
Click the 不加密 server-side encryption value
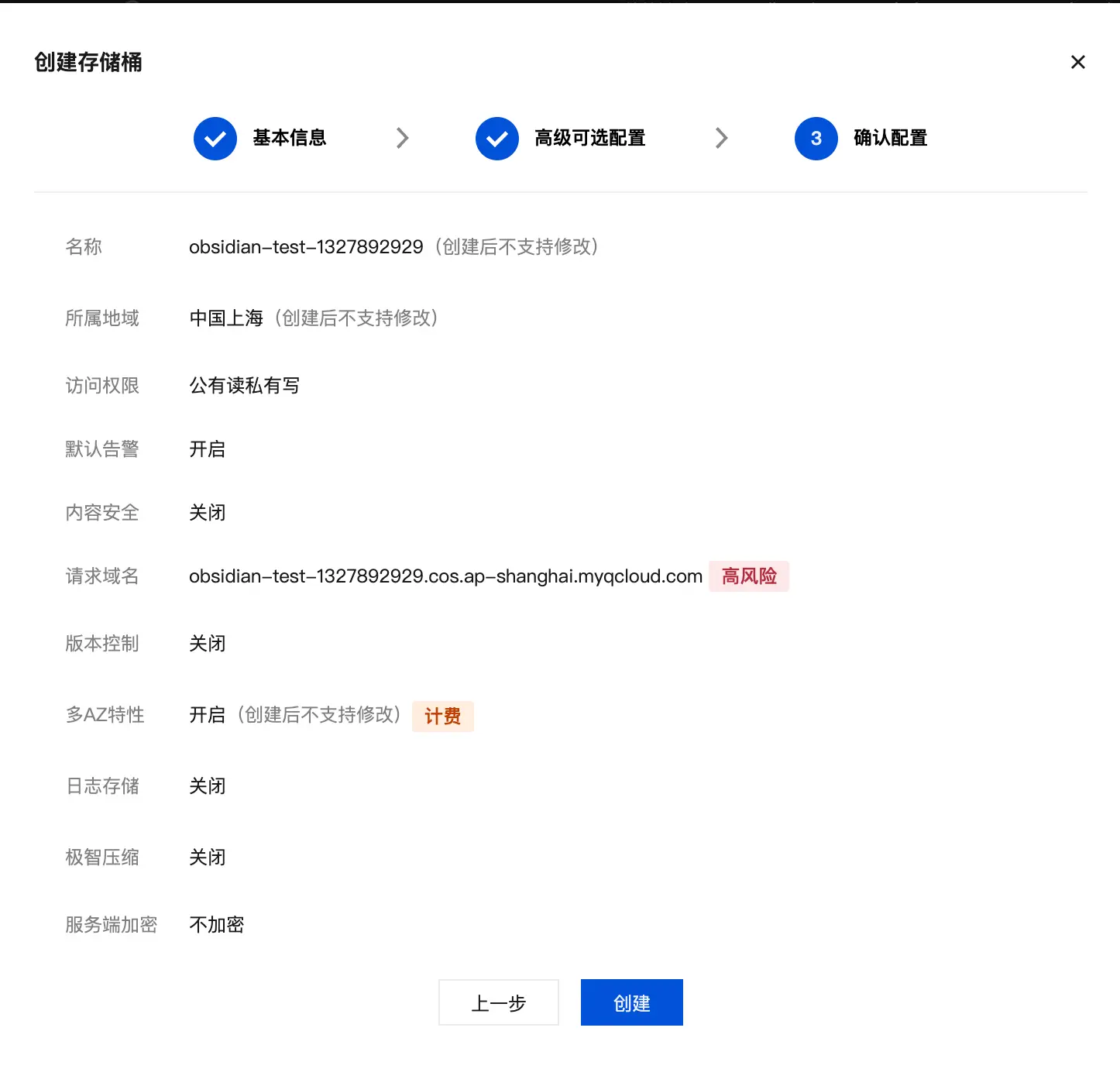click(x=217, y=925)
